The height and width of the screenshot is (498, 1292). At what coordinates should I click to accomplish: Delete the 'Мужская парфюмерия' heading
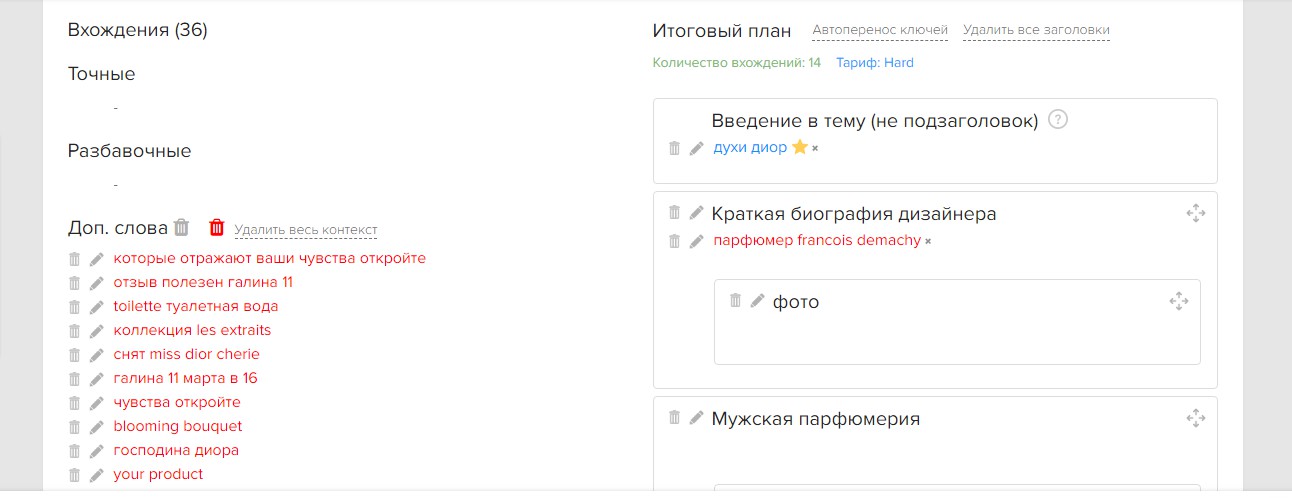[674, 417]
